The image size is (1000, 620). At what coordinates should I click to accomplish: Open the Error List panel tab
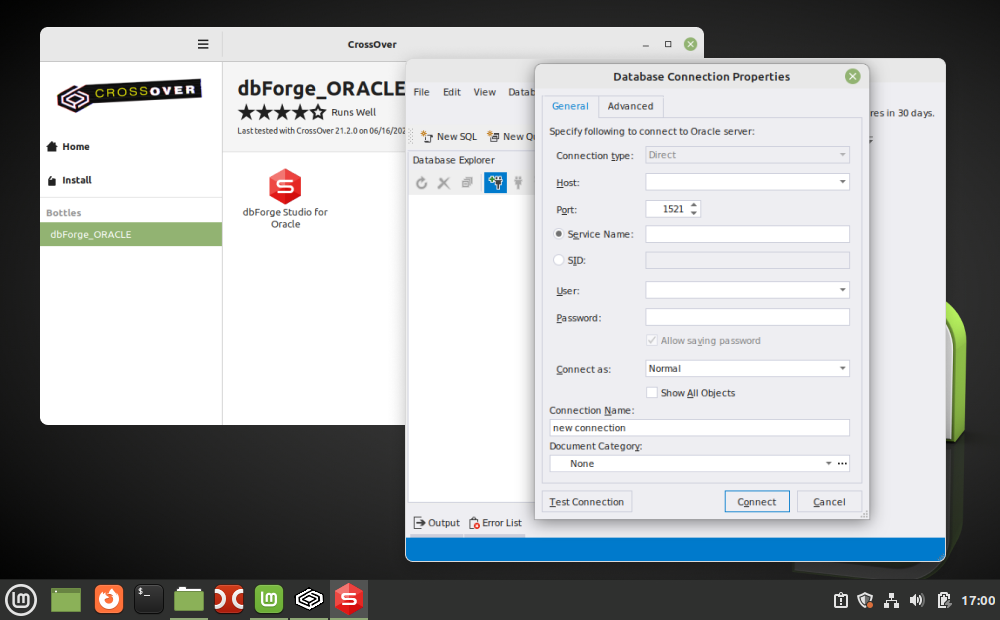[x=496, y=523]
